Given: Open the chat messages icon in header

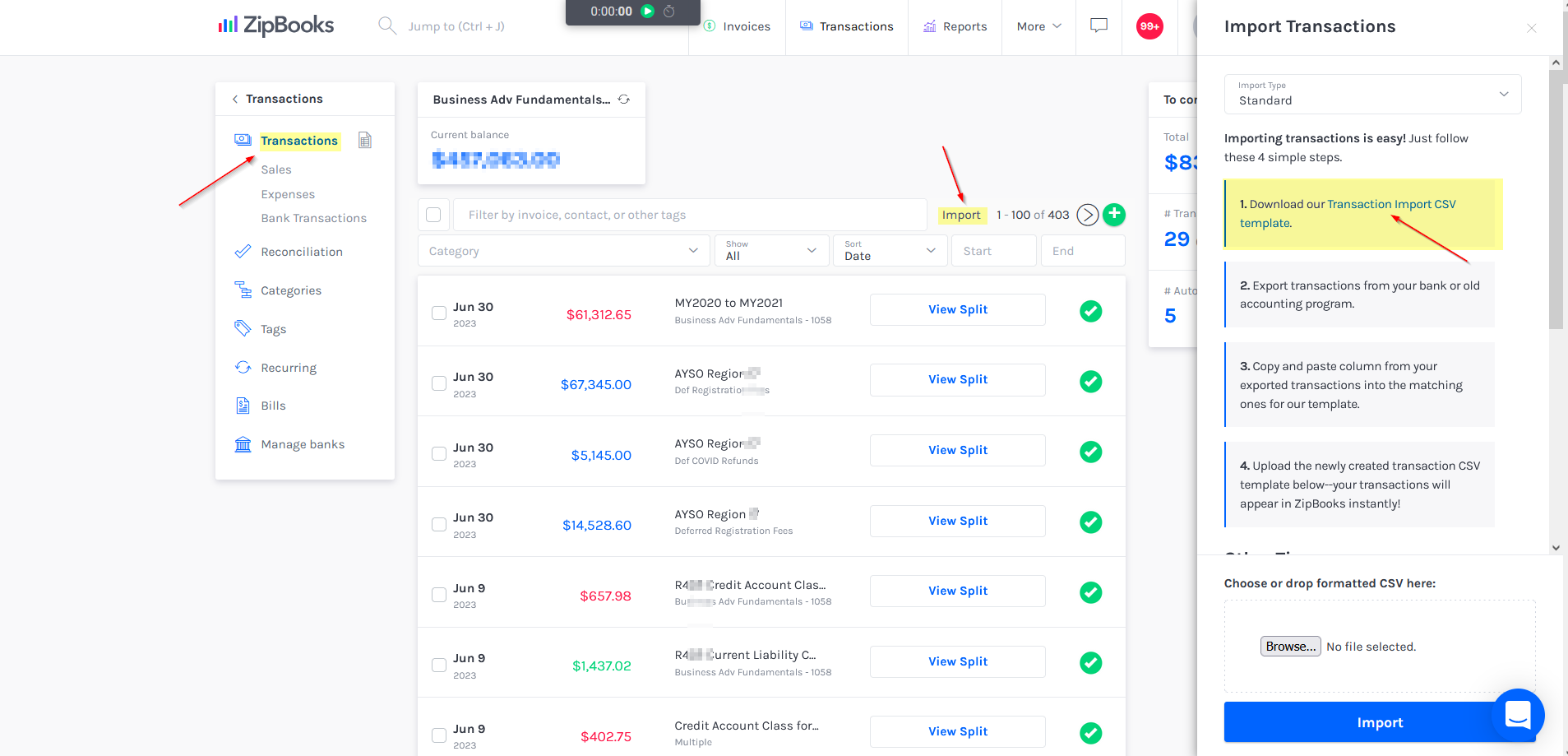Looking at the screenshot, I should tap(1099, 26).
